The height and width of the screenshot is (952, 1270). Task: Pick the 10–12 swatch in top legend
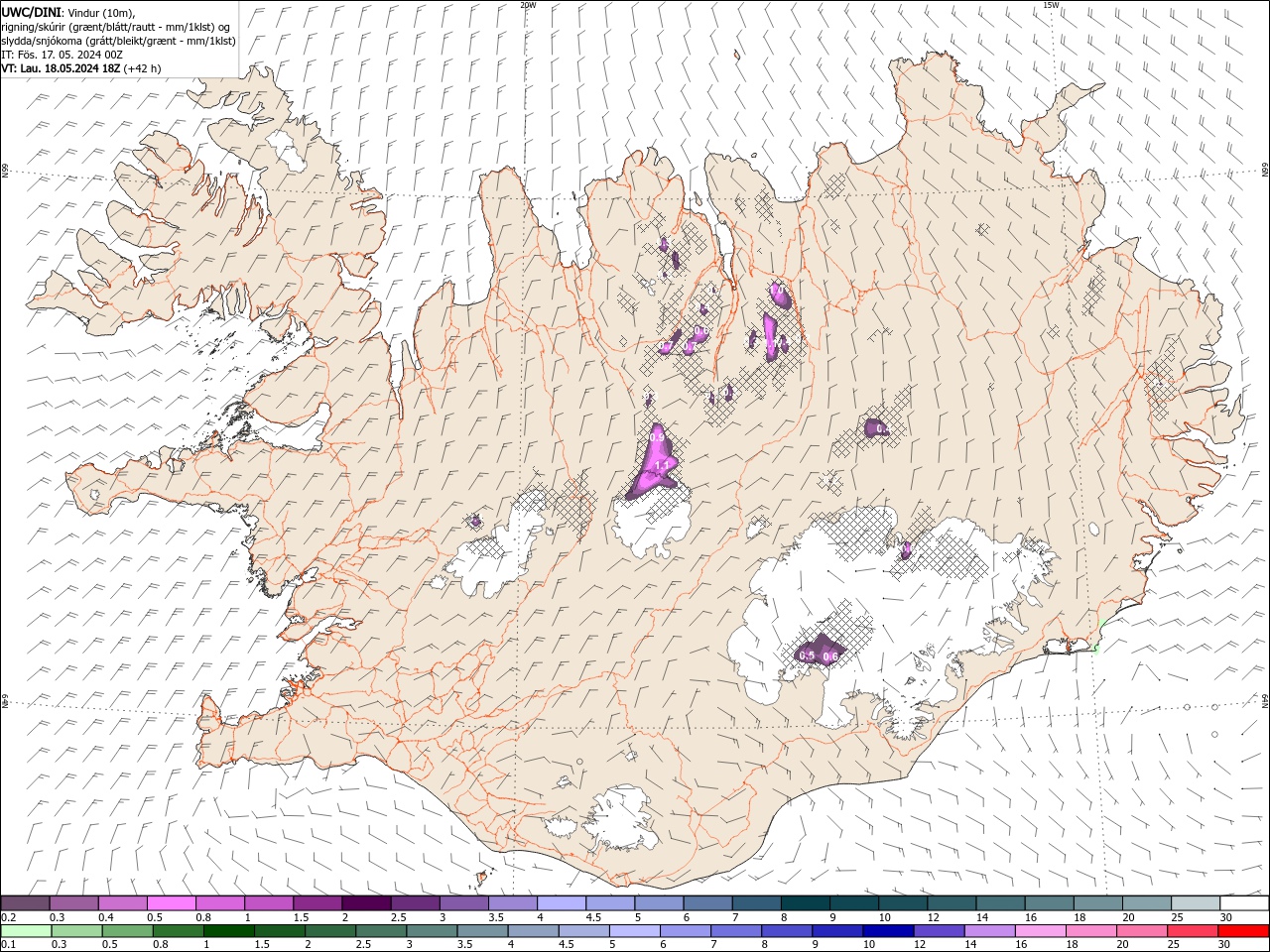(x=903, y=903)
